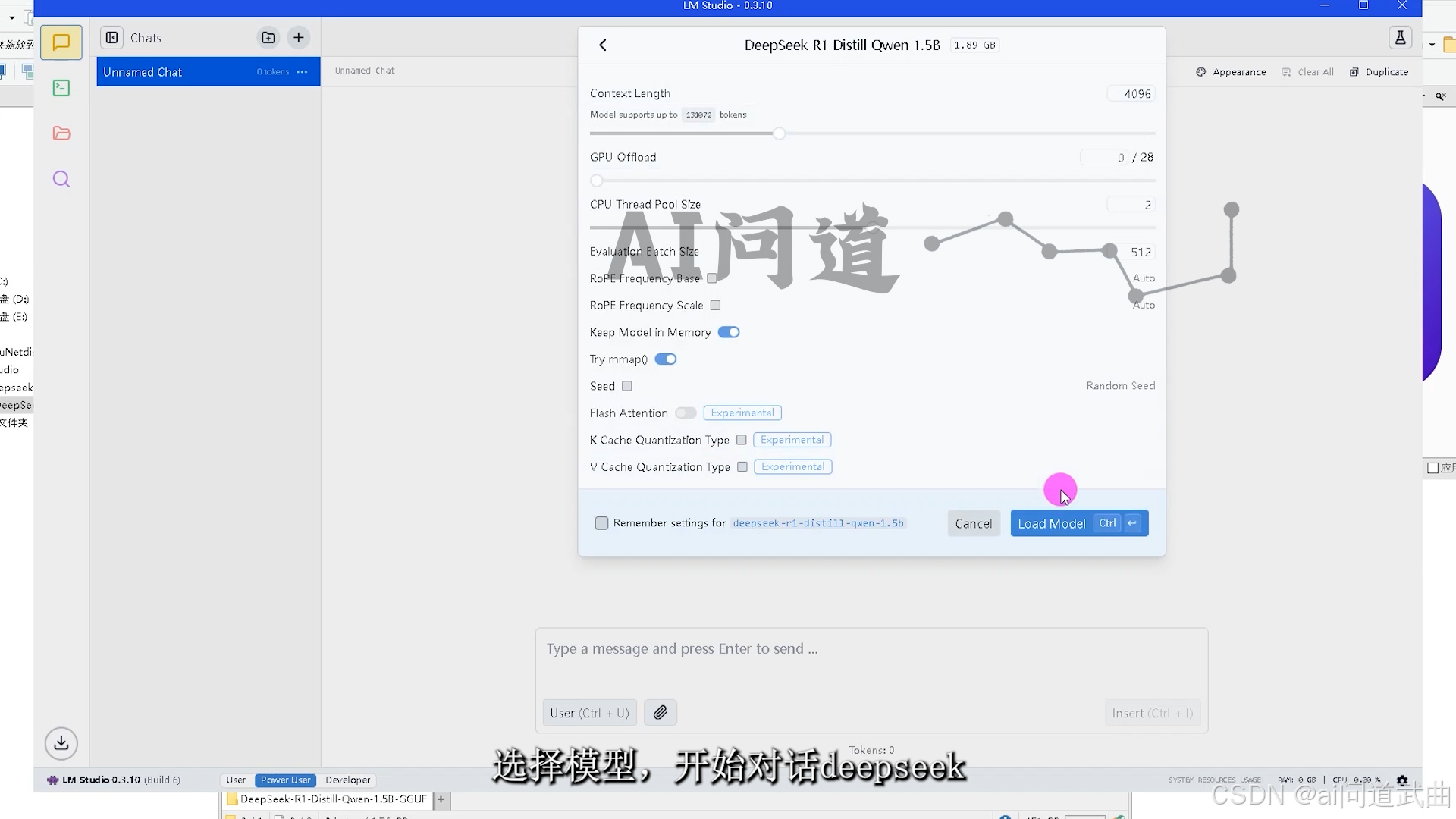Attach a file with paperclip icon
The width and height of the screenshot is (1456, 819).
point(661,713)
